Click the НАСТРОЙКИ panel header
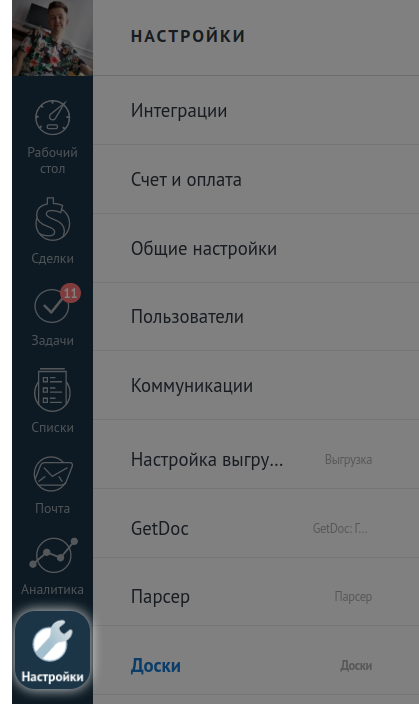The height and width of the screenshot is (704, 419). coord(188,36)
